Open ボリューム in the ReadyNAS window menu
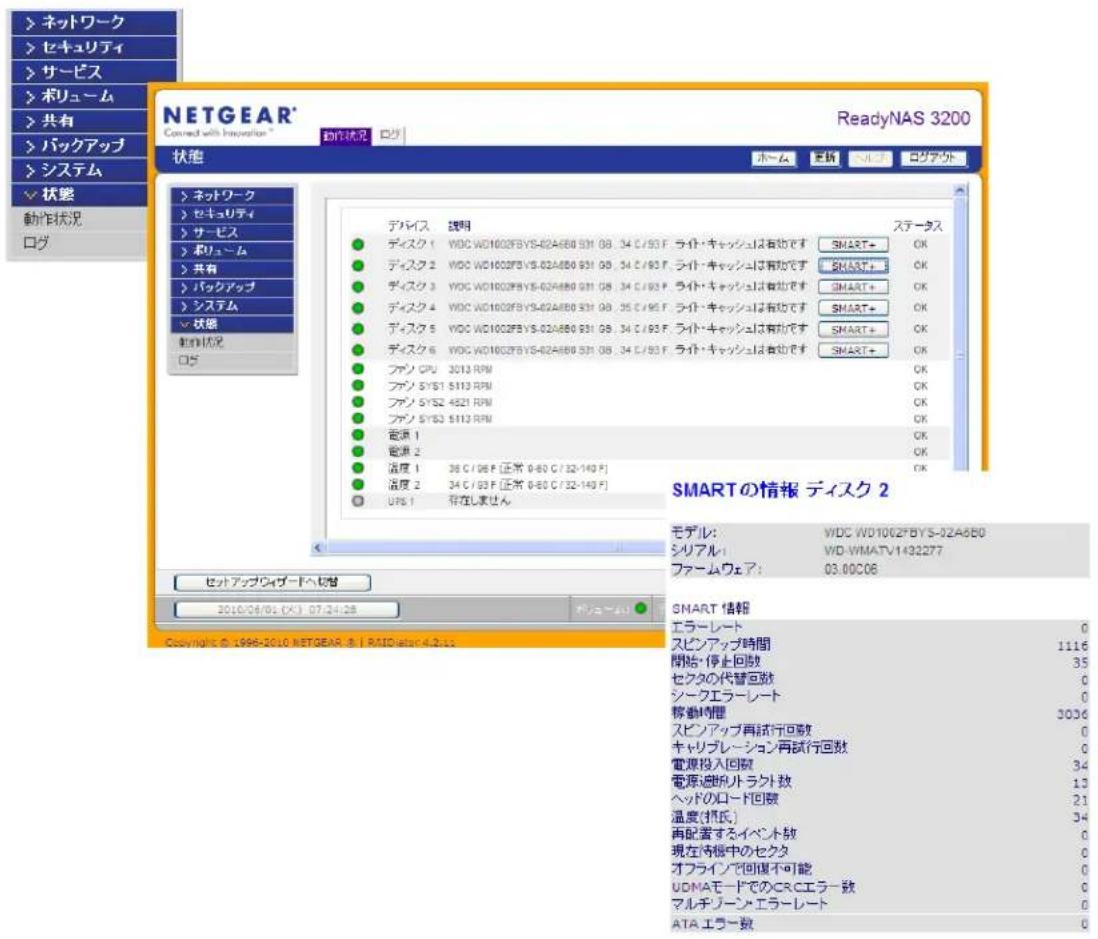1098x939 pixels. (x=232, y=251)
